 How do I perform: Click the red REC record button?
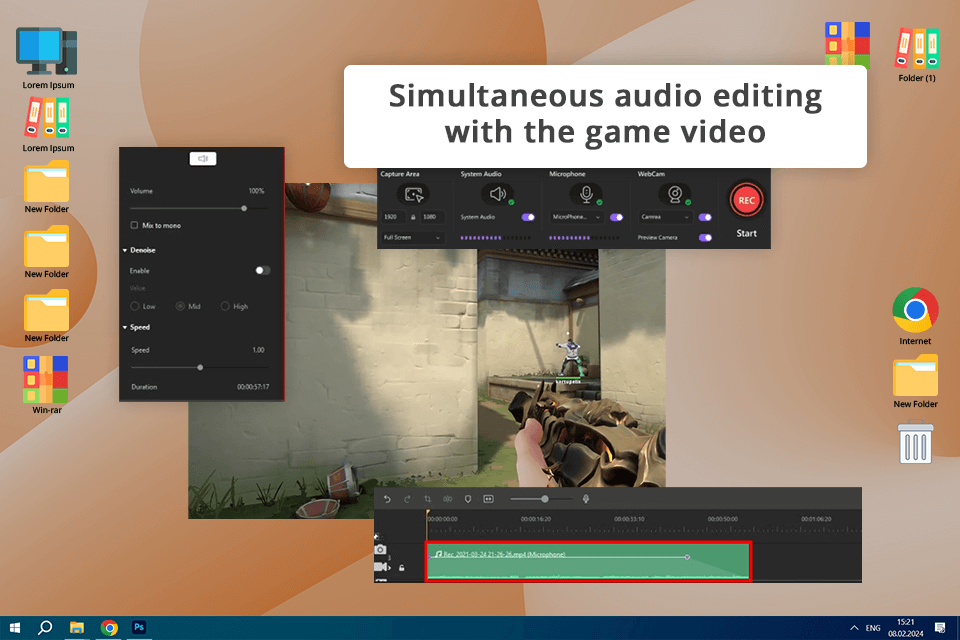(746, 200)
